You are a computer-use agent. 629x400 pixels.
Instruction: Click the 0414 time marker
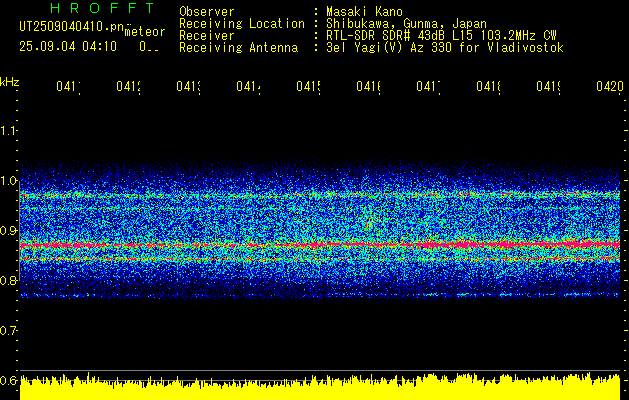point(248,86)
